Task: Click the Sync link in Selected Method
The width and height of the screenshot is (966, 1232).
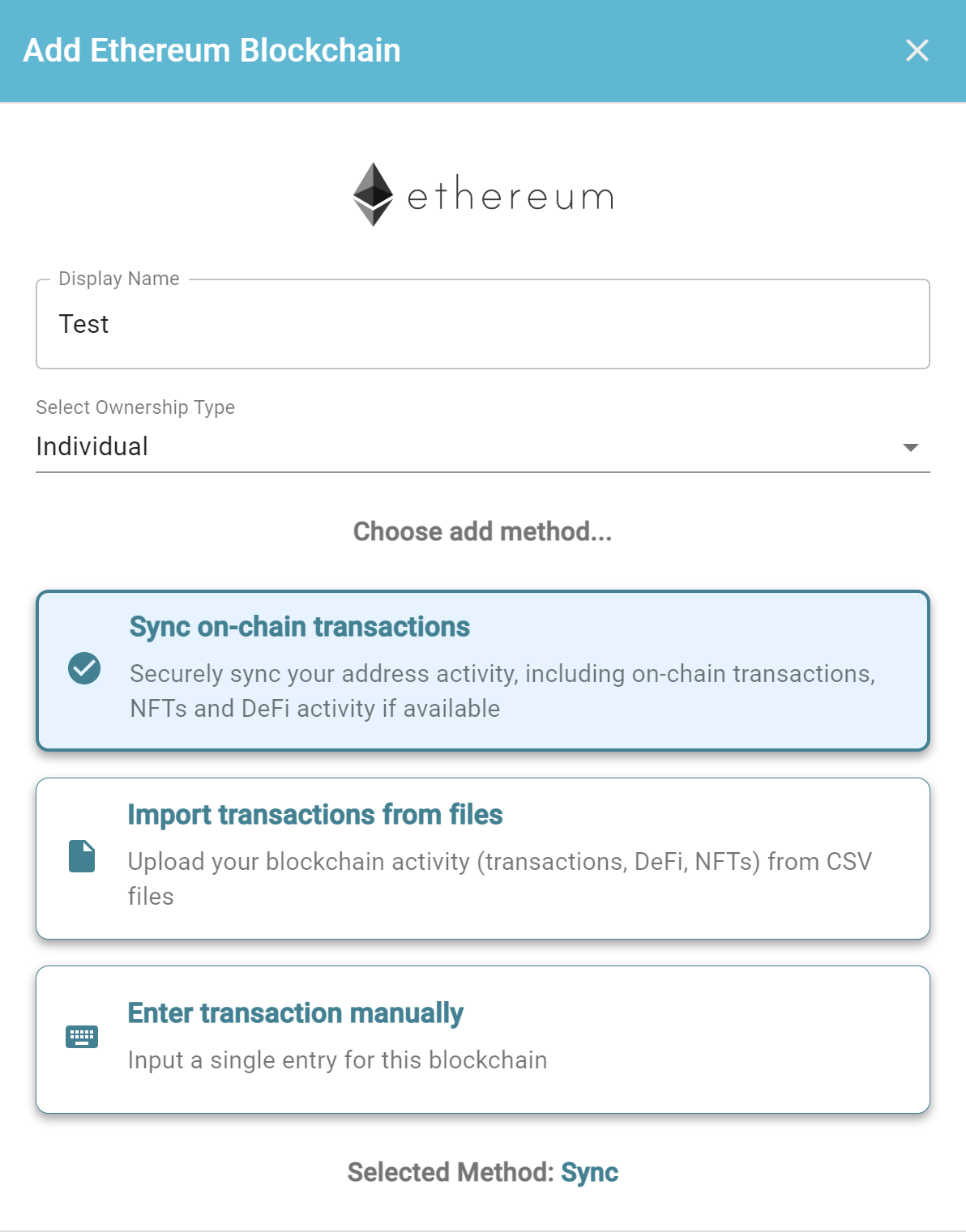Action: click(x=589, y=1172)
